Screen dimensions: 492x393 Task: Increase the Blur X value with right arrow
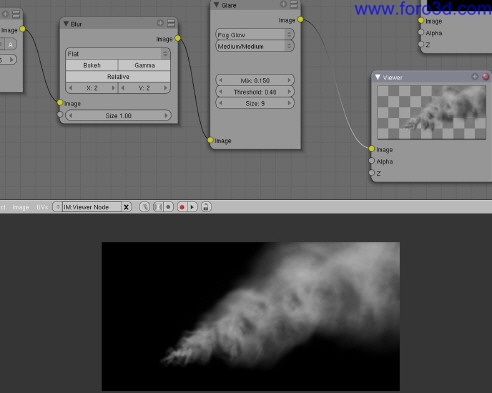coord(113,88)
